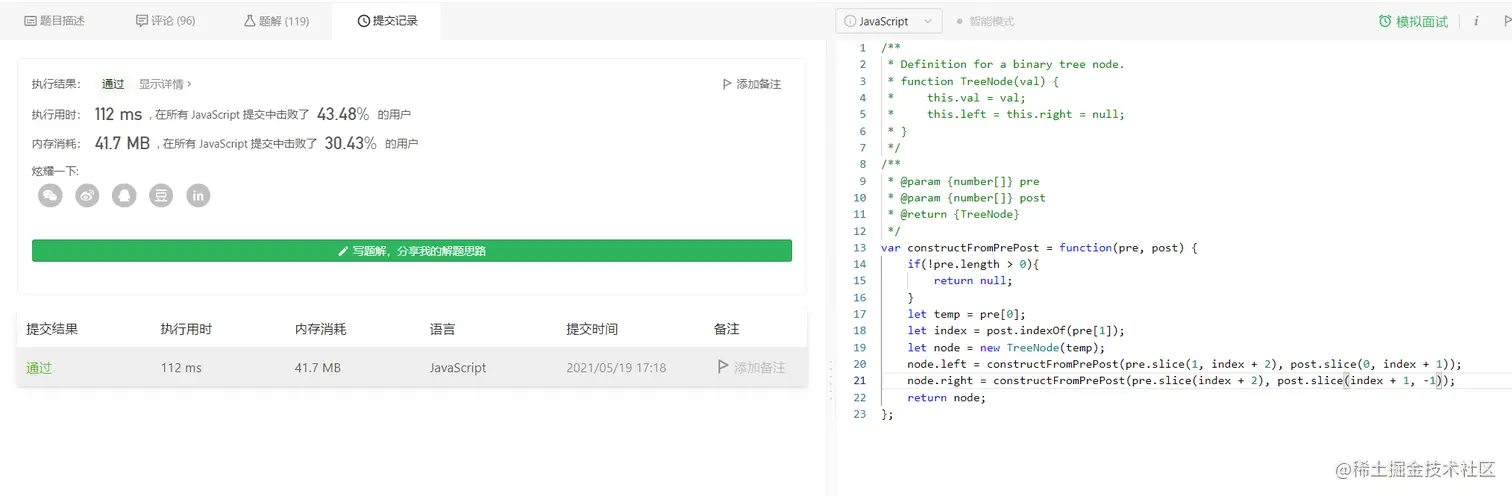Viewport: 1512px width, 496px height.
Task: Click line number 21 in the editor gutter
Action: pos(860,381)
